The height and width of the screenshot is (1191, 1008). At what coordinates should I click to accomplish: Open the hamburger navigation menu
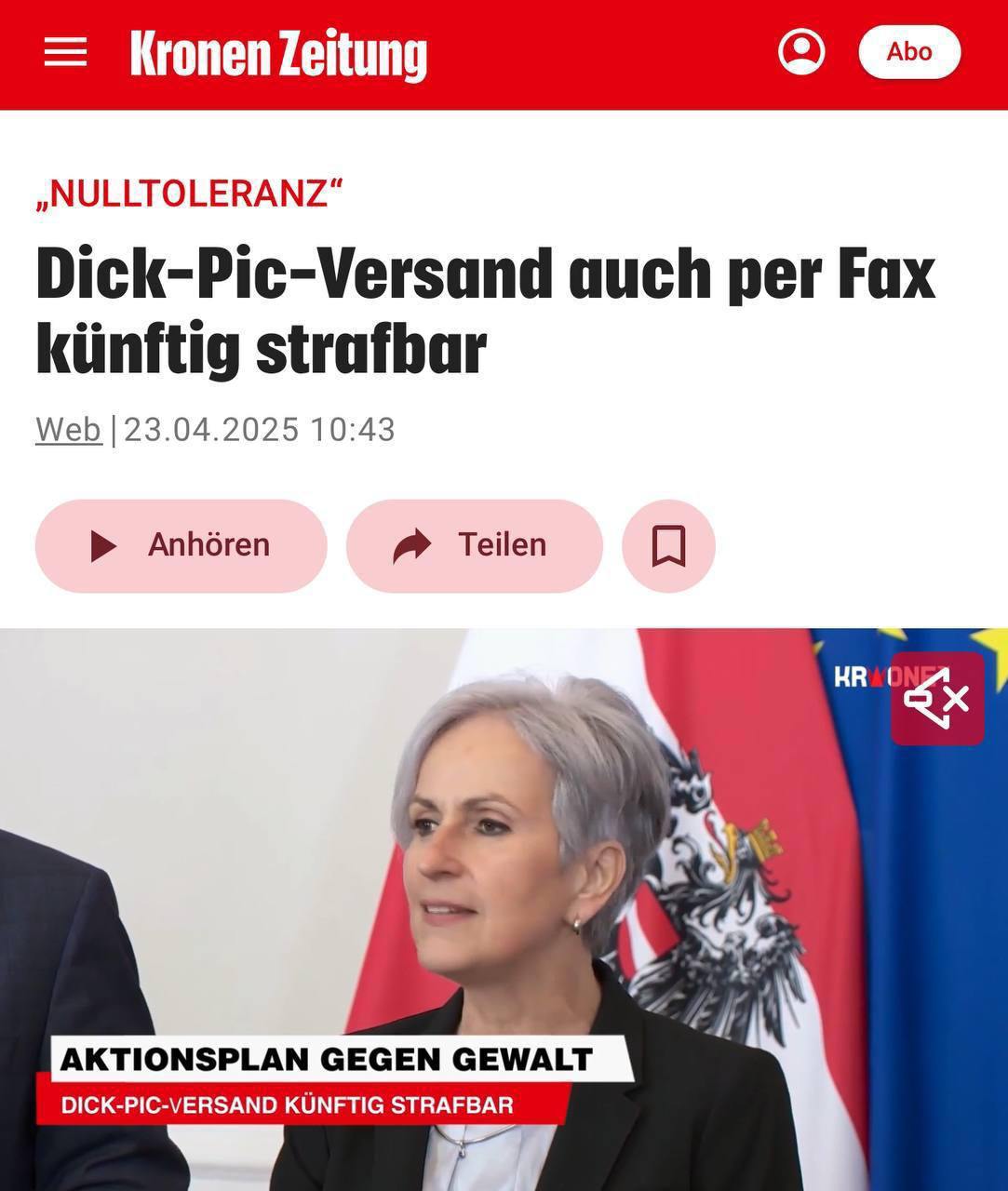click(x=65, y=52)
